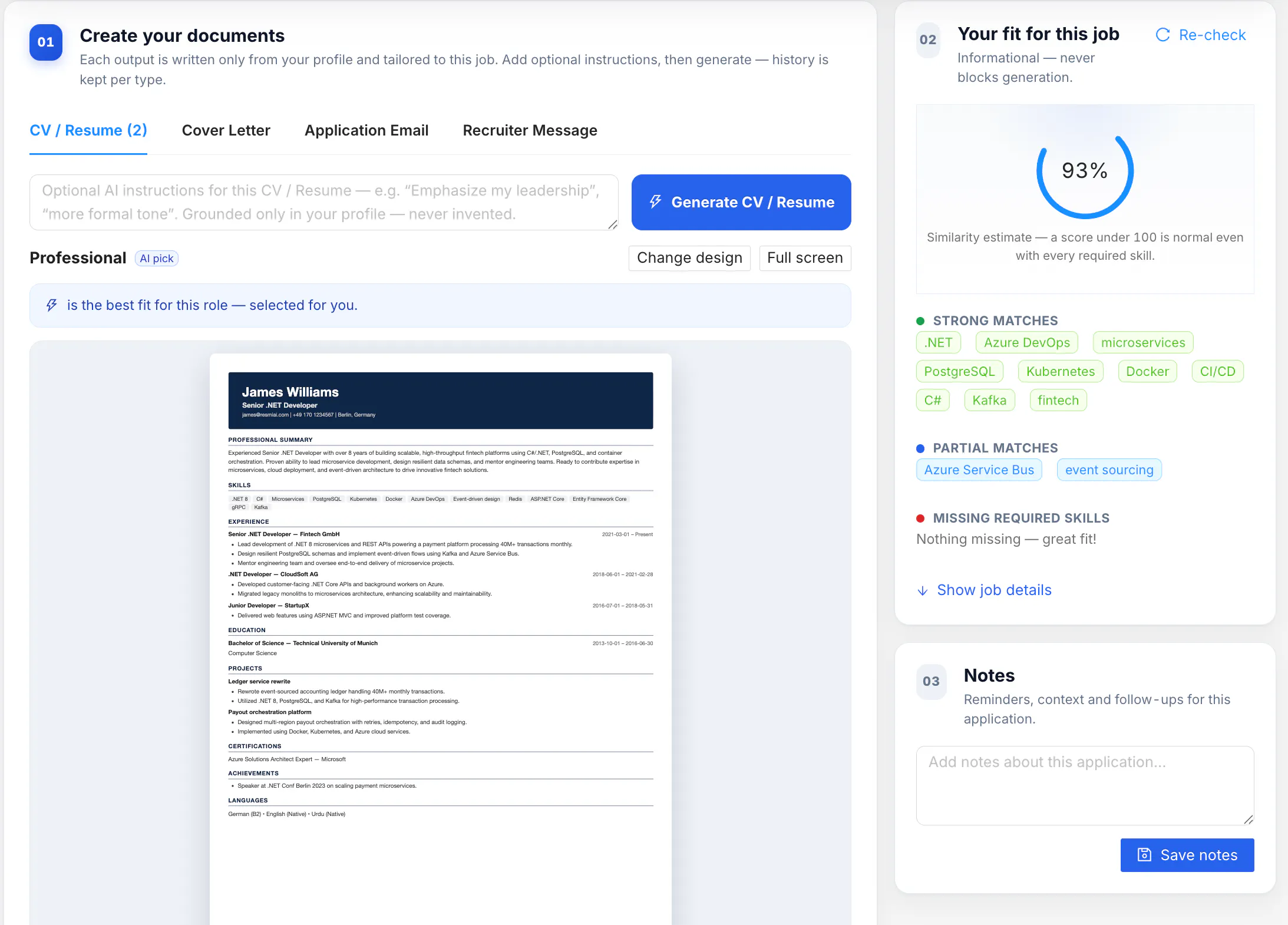Viewport: 1288px width, 925px height.
Task: Click "Senior .NET Developer — Fintech GmbH" in resume
Action: tap(284, 534)
